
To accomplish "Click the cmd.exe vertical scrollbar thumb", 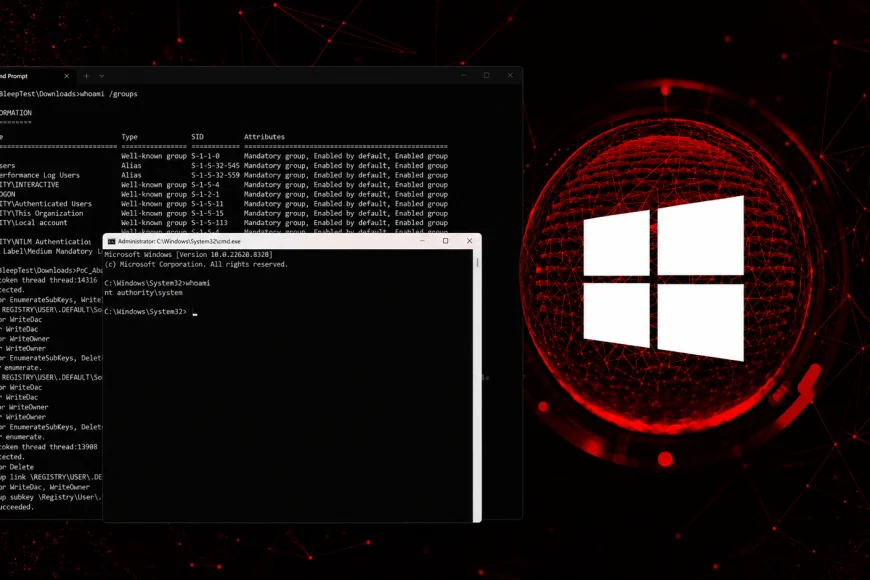I will click(477, 261).
